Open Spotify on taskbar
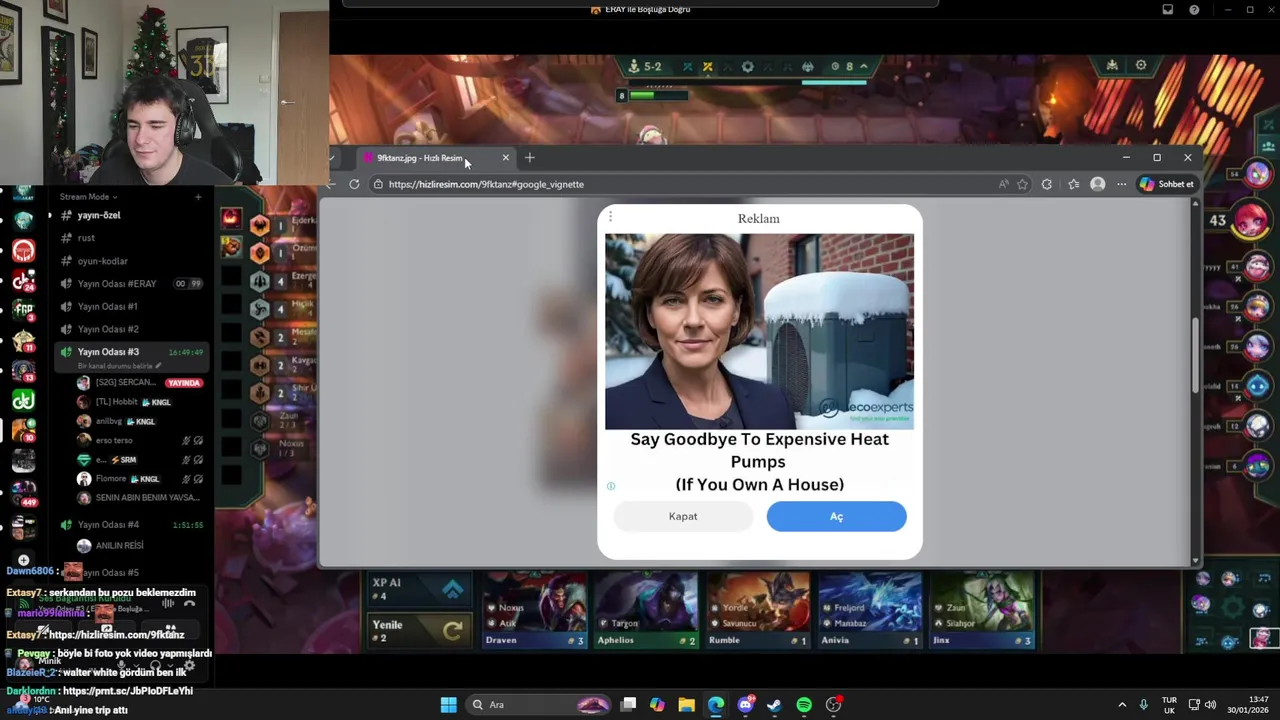Image resolution: width=1280 pixels, height=720 pixels. [804, 705]
